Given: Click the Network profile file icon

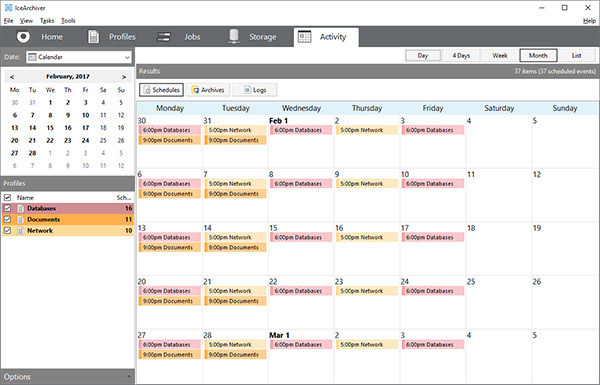Looking at the screenshot, I should pos(20,230).
